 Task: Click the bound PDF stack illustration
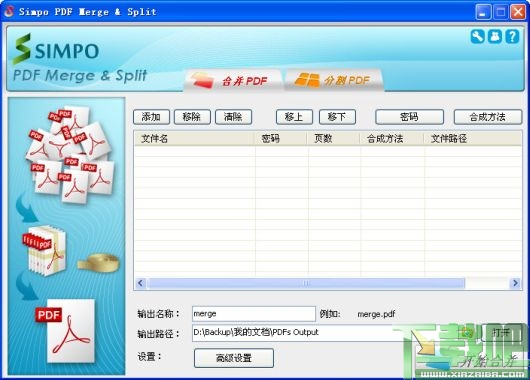(x=44, y=250)
